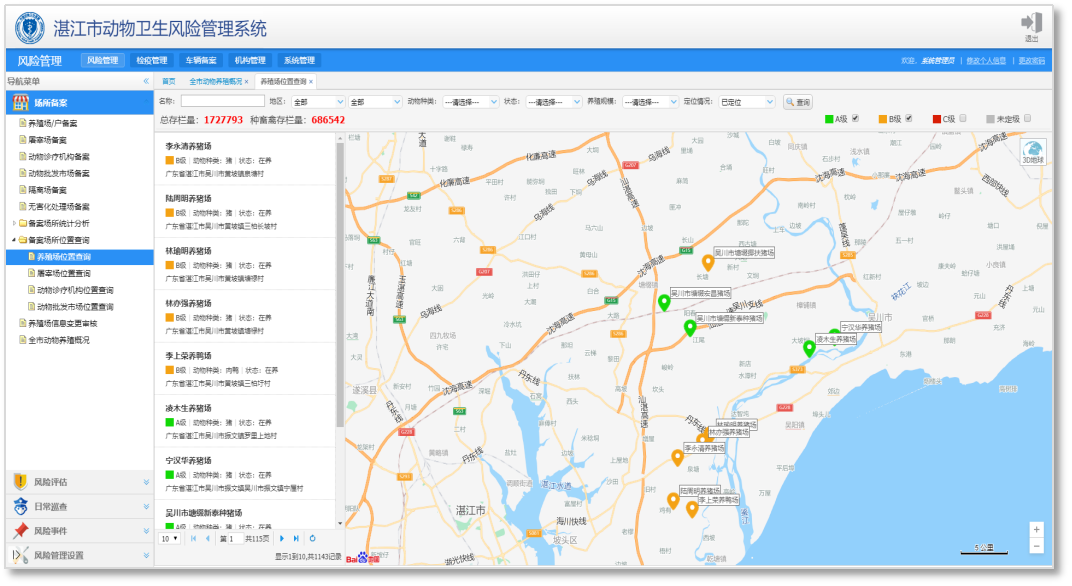Click the 修改个人信息 link
This screenshot has height=586, width=1072.
985,61
